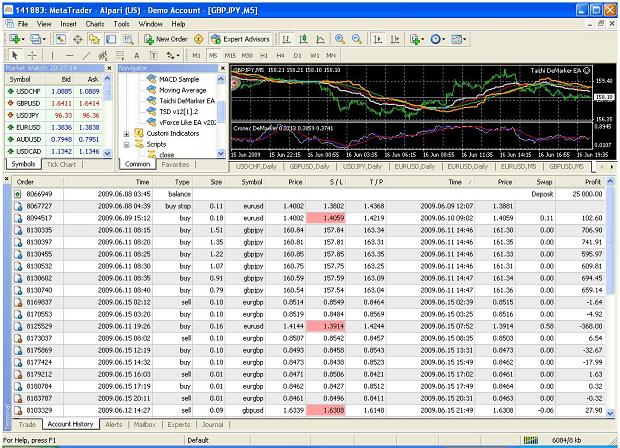
Task: Click the Indicators list icon
Action: [x=414, y=39]
